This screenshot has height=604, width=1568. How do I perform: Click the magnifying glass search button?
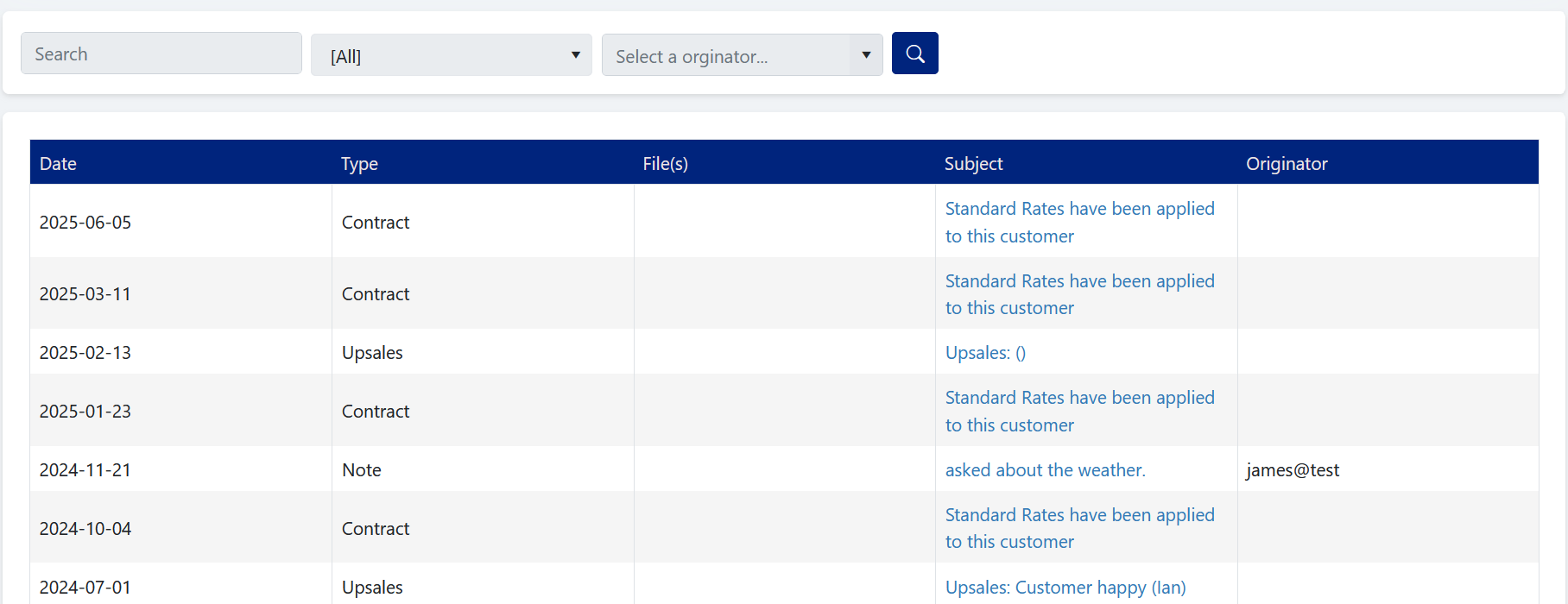914,53
